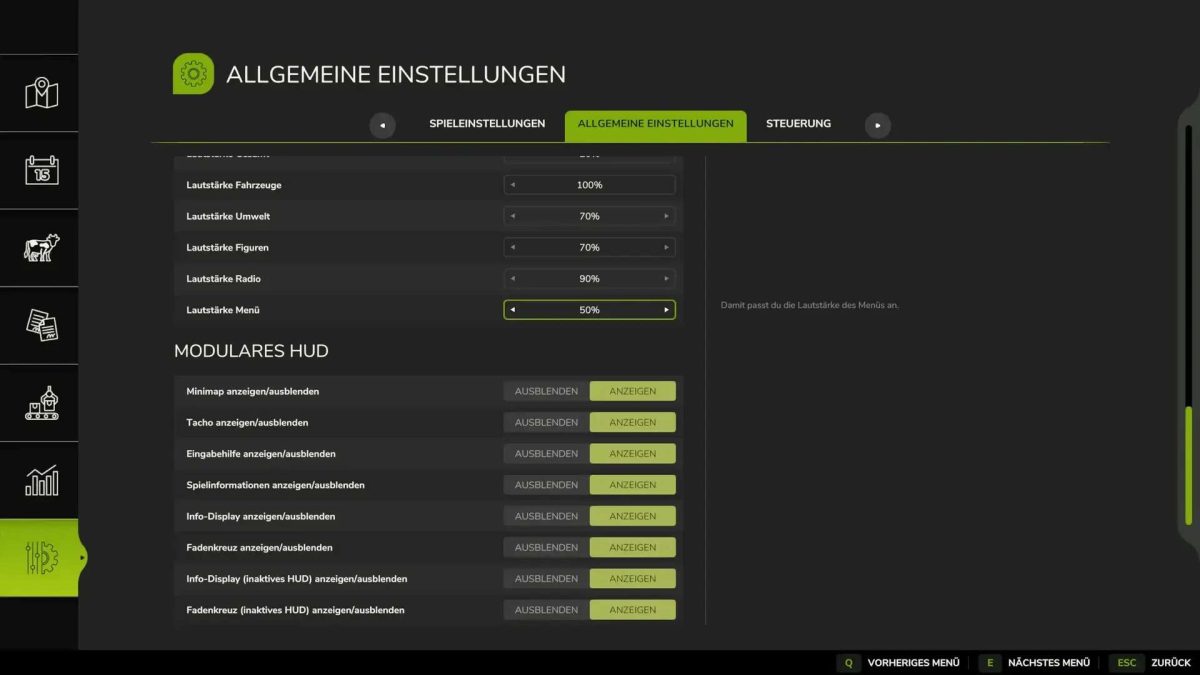Screen dimensions: 1200x675
Task: Select the statistics bar chart icon
Action: click(39, 479)
